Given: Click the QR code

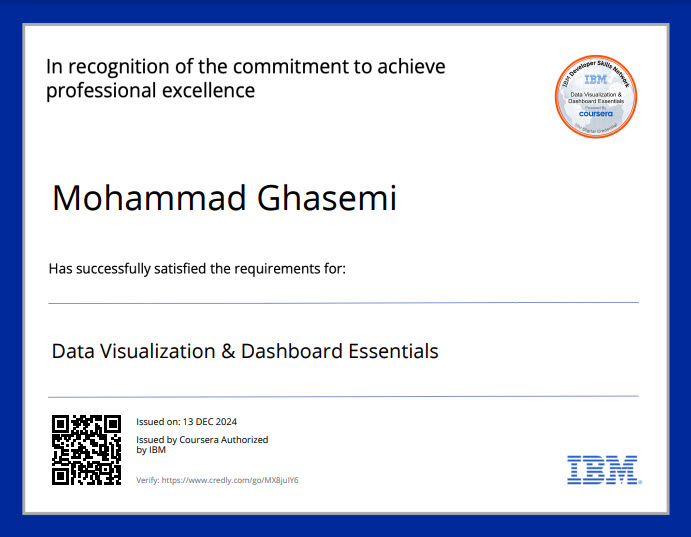Looking at the screenshot, I should (x=87, y=449).
